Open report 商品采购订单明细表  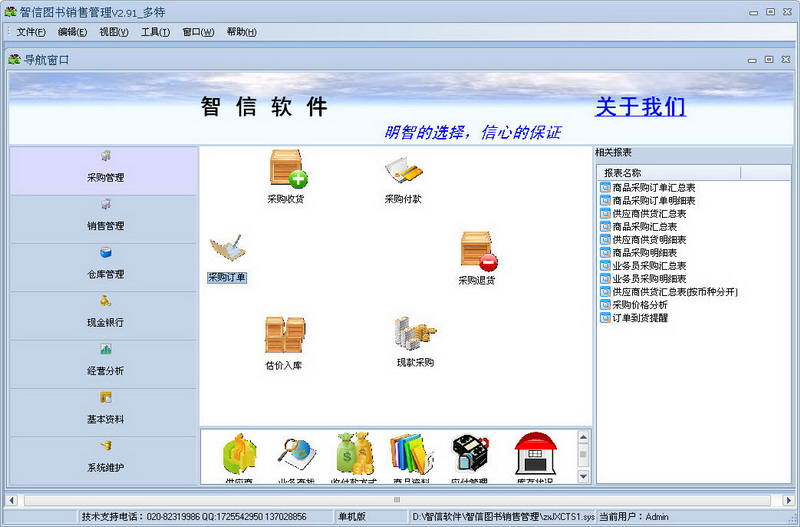648,200
